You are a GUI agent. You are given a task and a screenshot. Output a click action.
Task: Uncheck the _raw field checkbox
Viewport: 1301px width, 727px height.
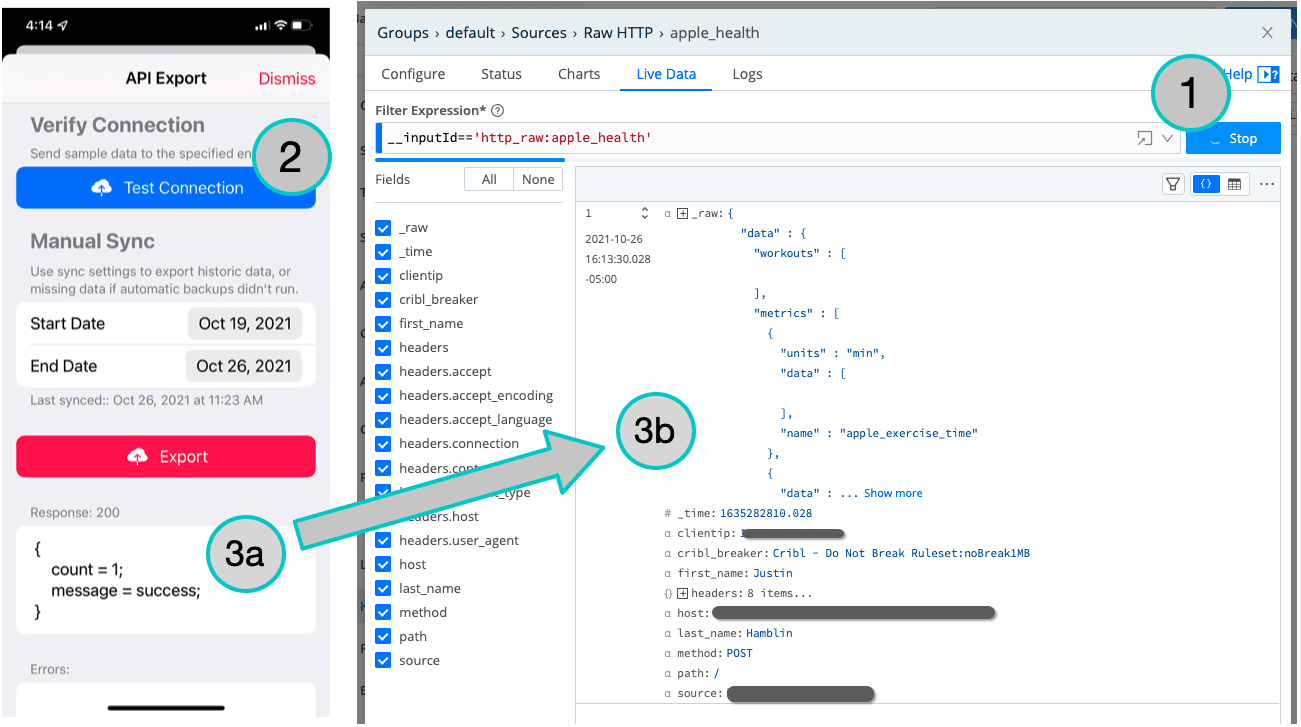tap(383, 228)
